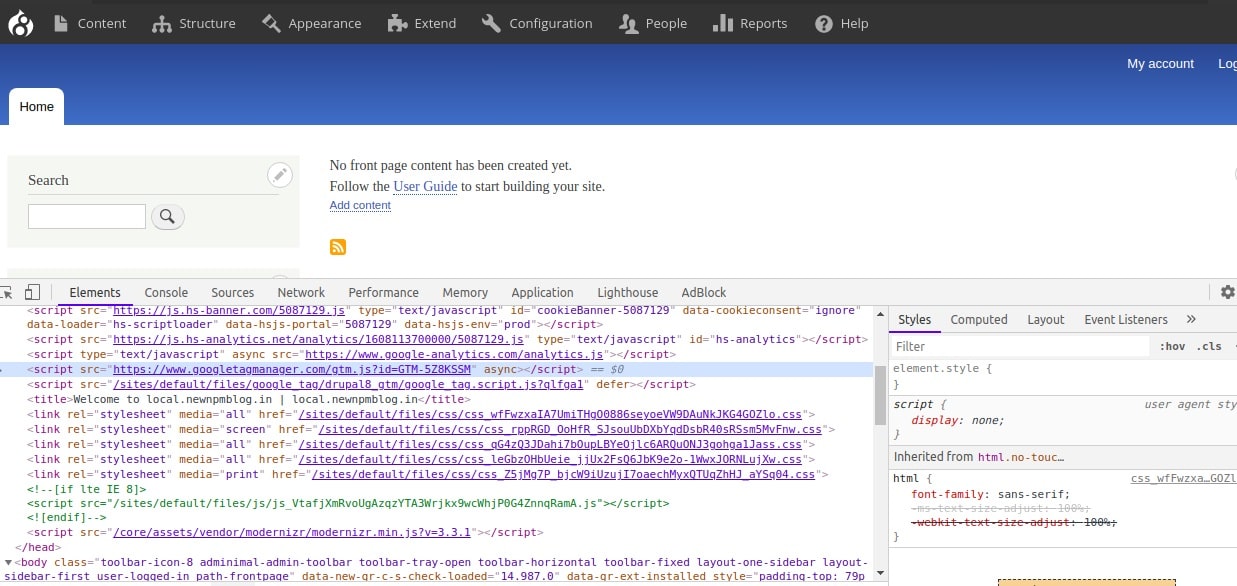
Task: Click the googletagmanager gtm.js script URL
Action: point(292,369)
